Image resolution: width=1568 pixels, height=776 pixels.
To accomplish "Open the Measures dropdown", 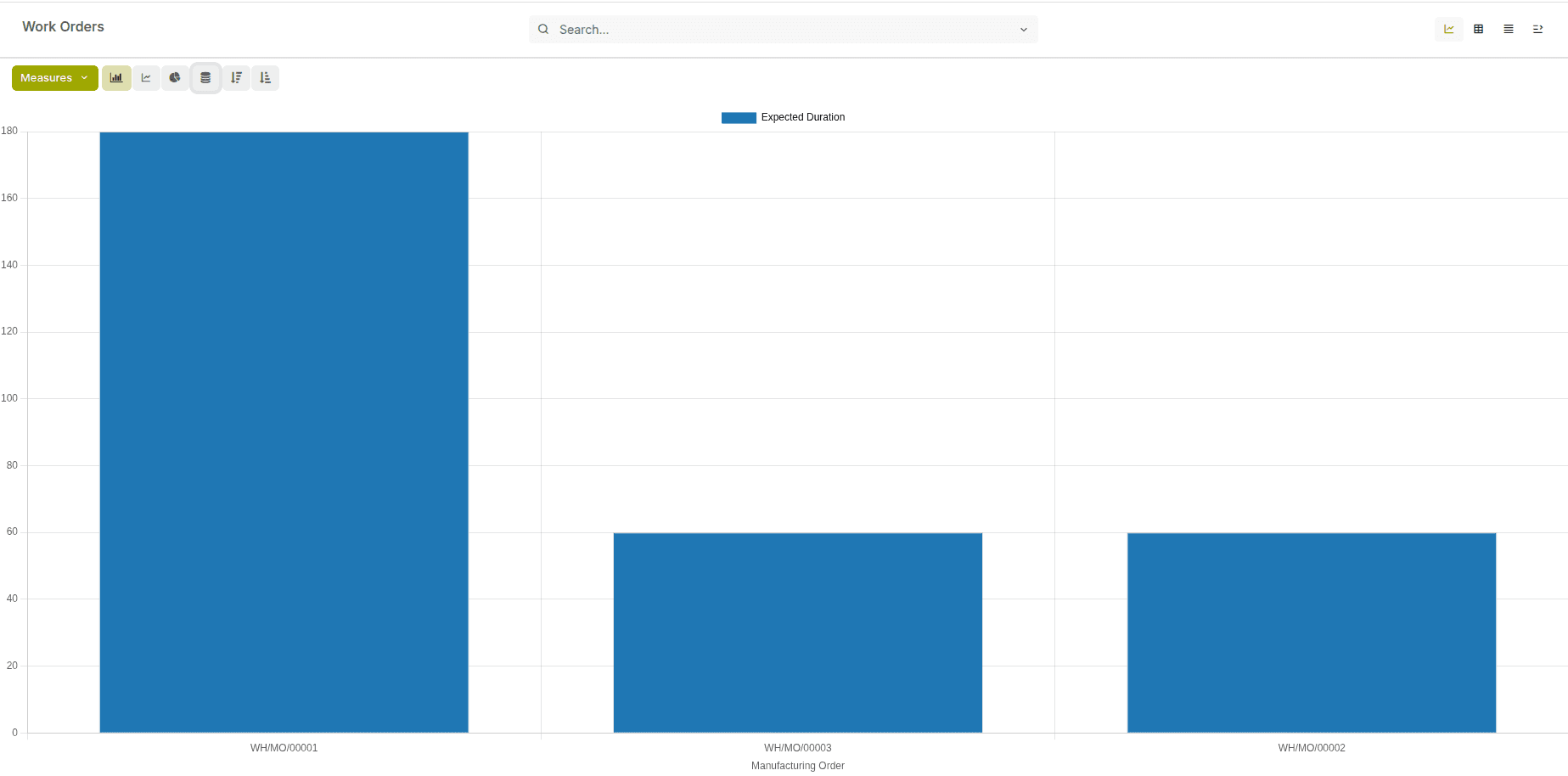I will tap(54, 77).
